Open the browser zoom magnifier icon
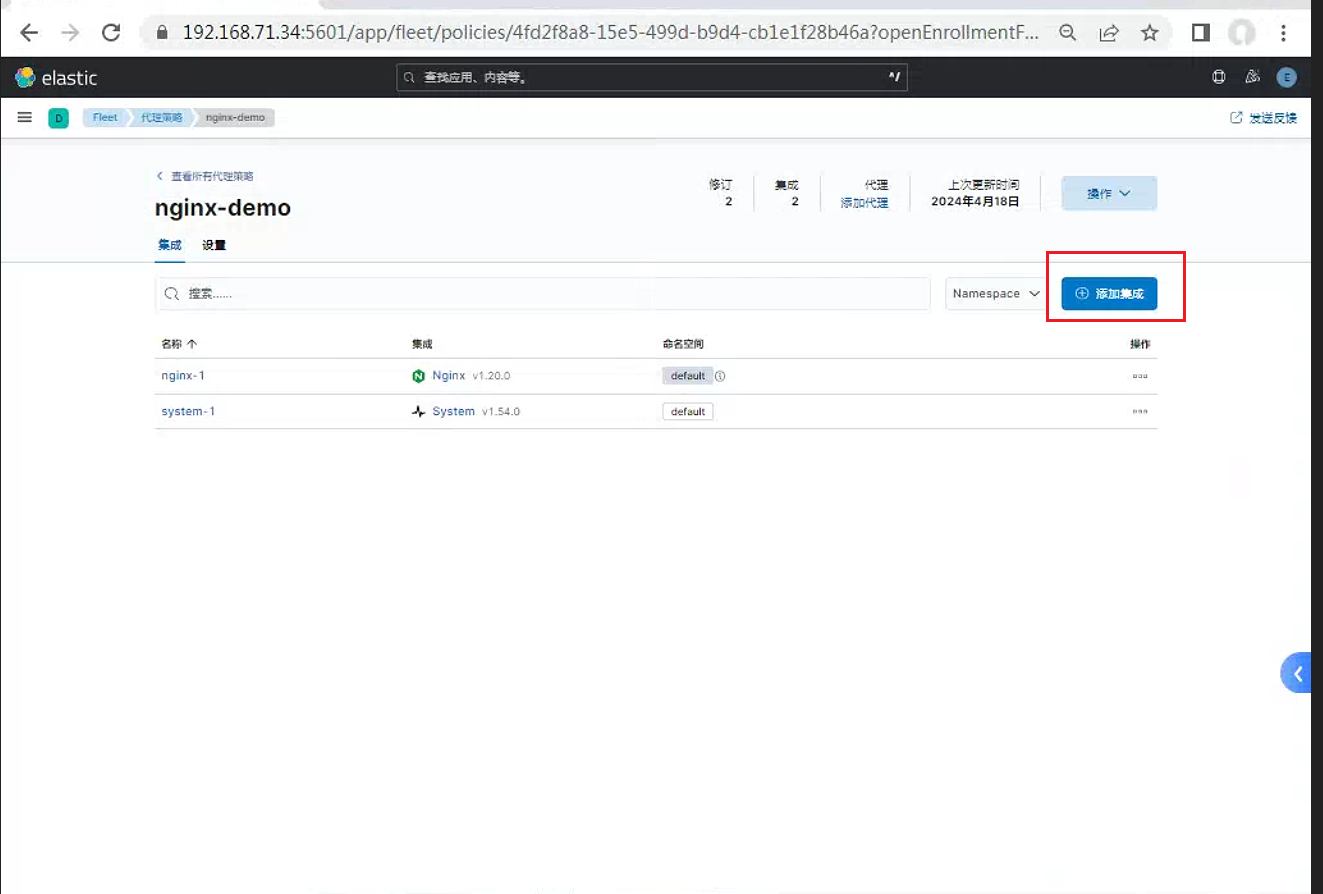 click(x=1068, y=33)
